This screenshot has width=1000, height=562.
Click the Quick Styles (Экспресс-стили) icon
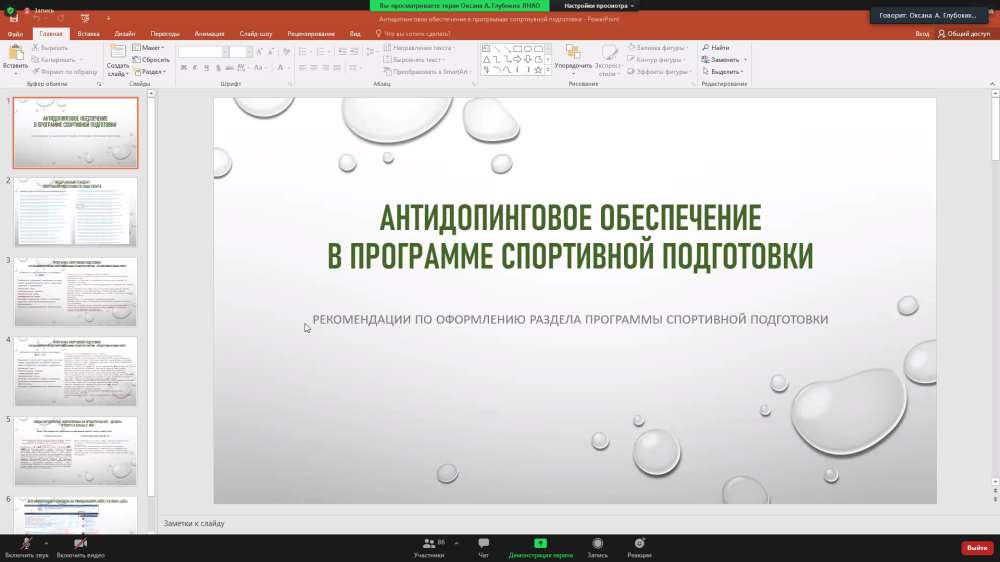point(609,52)
